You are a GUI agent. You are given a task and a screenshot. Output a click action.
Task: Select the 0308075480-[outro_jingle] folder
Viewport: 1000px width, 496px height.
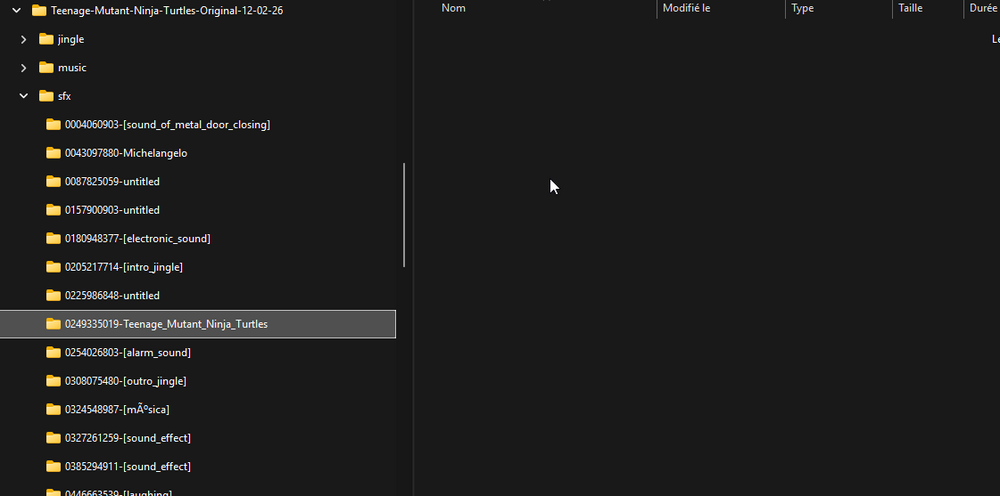pos(125,381)
